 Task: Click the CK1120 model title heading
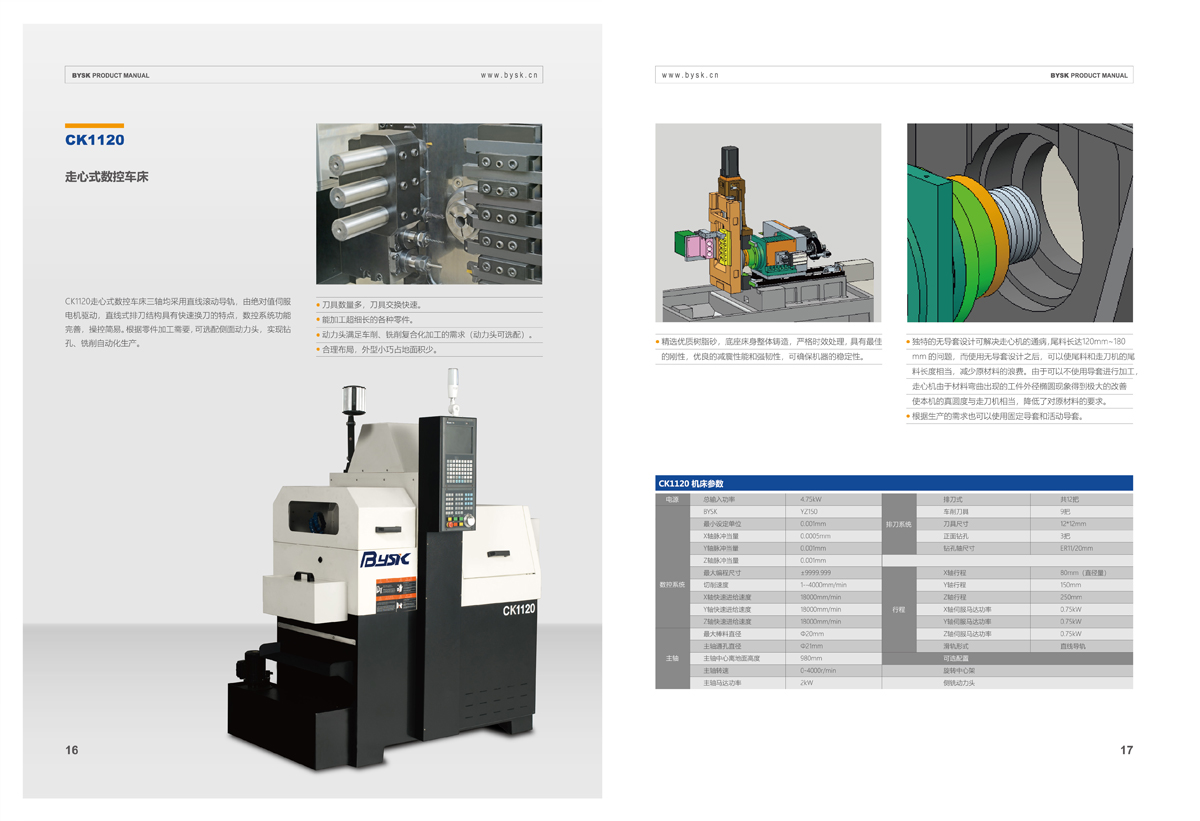tap(95, 140)
